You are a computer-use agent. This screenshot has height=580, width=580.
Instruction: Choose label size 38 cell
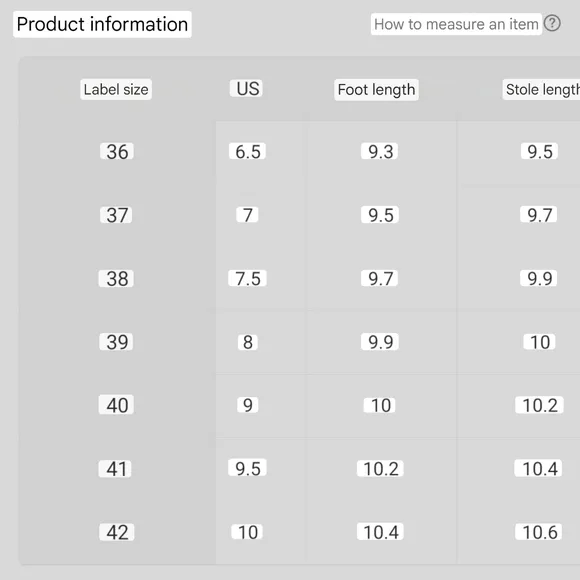coord(116,279)
